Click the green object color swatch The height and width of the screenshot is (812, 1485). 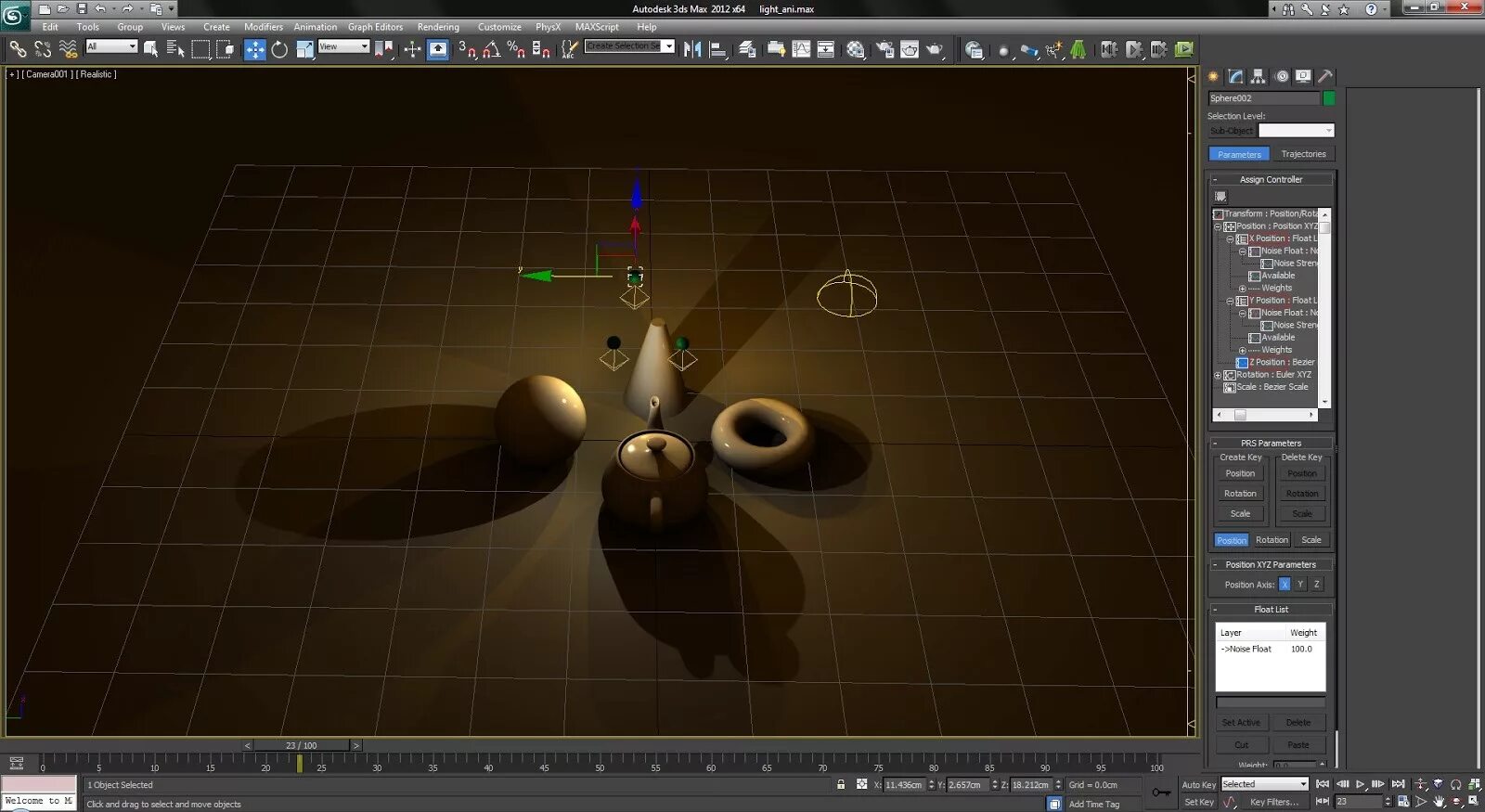[x=1328, y=98]
